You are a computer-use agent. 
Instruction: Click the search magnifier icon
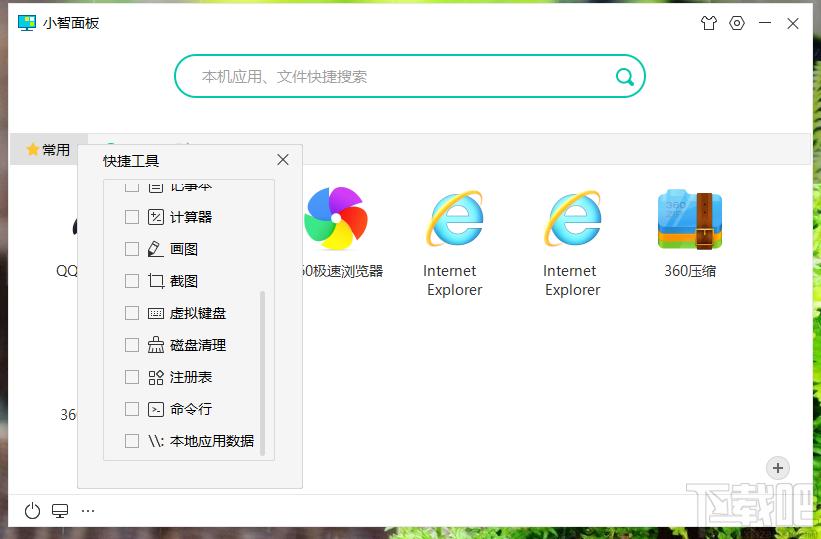click(624, 77)
